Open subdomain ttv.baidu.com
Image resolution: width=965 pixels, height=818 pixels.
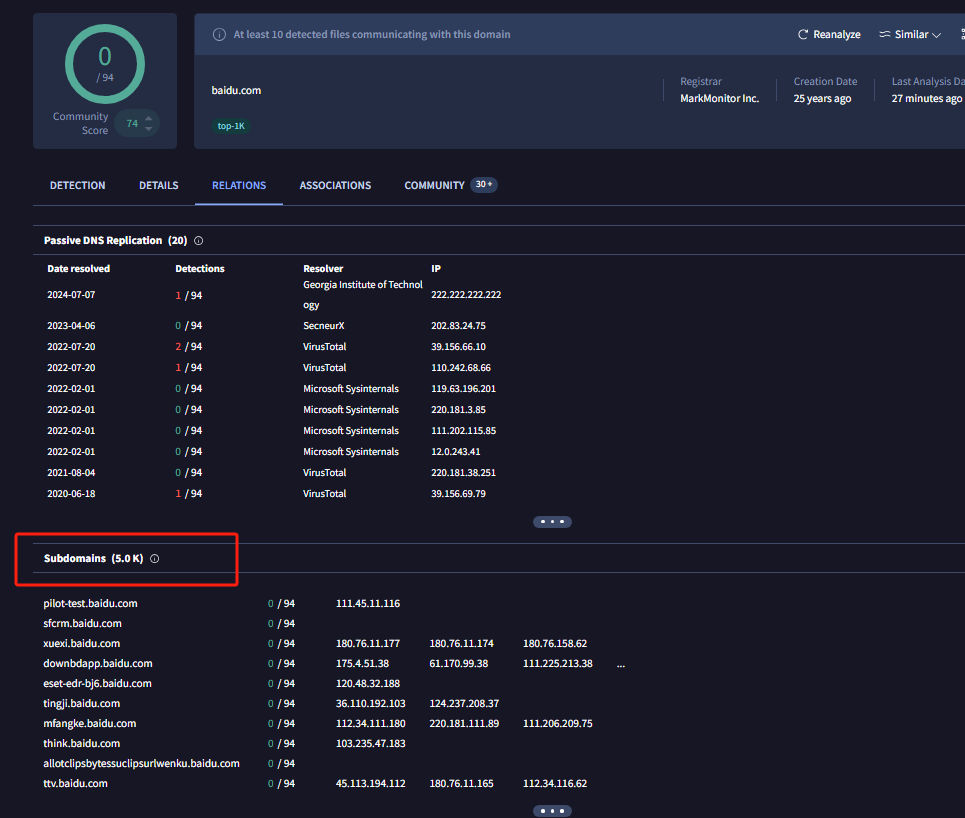[75, 784]
